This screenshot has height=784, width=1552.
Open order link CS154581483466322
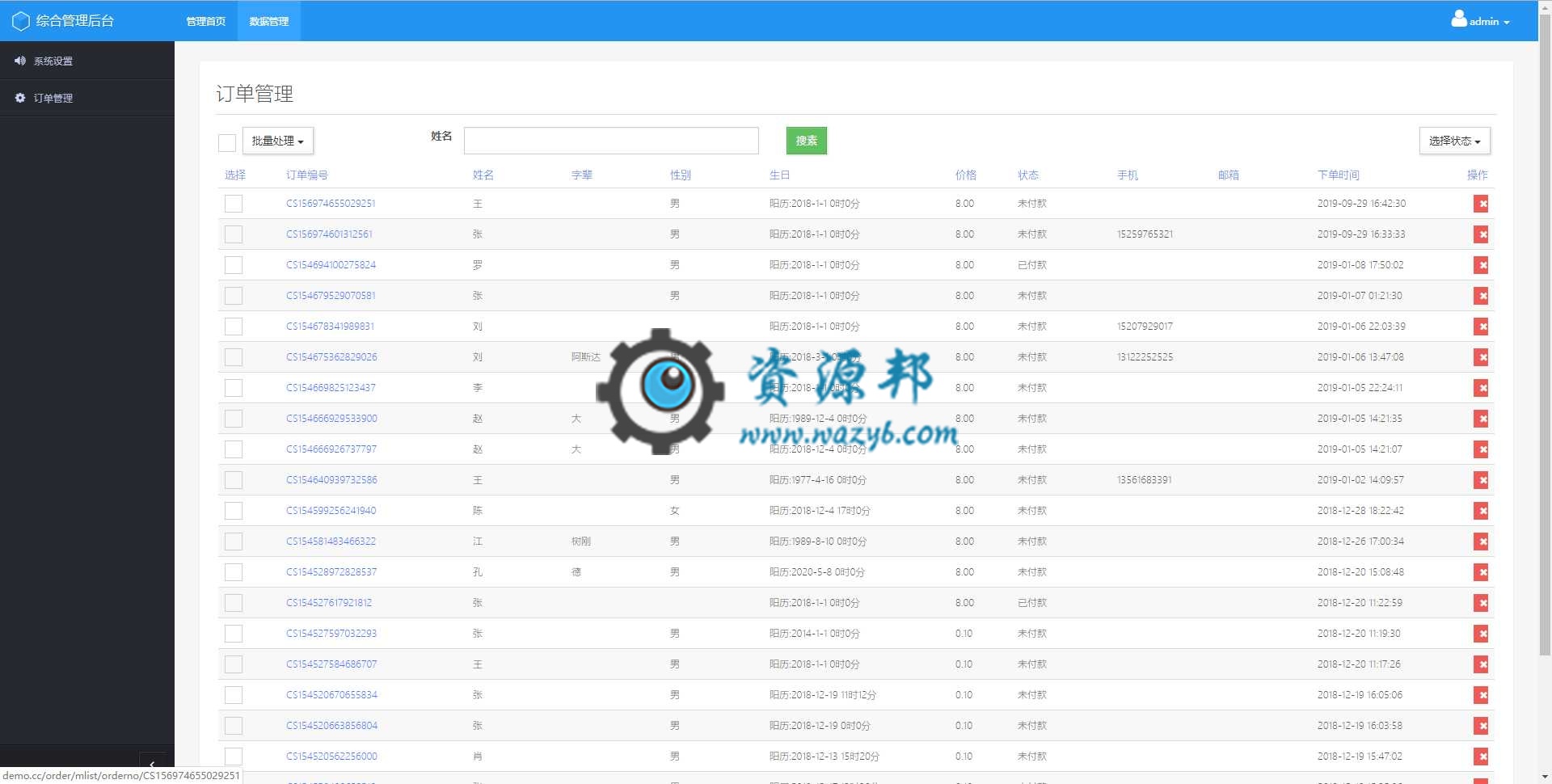click(x=331, y=542)
